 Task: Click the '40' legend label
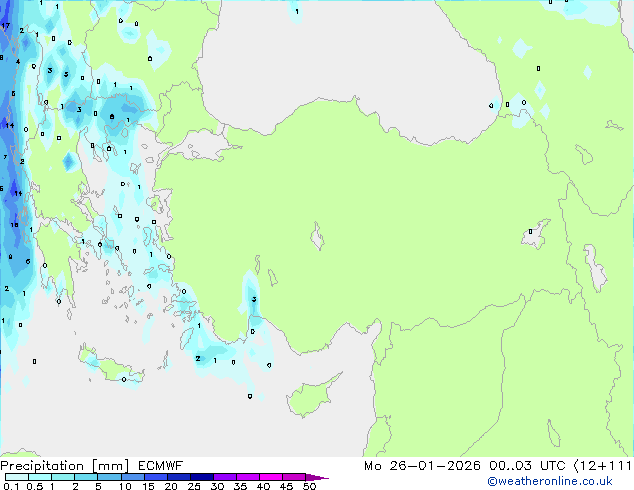tap(263, 486)
